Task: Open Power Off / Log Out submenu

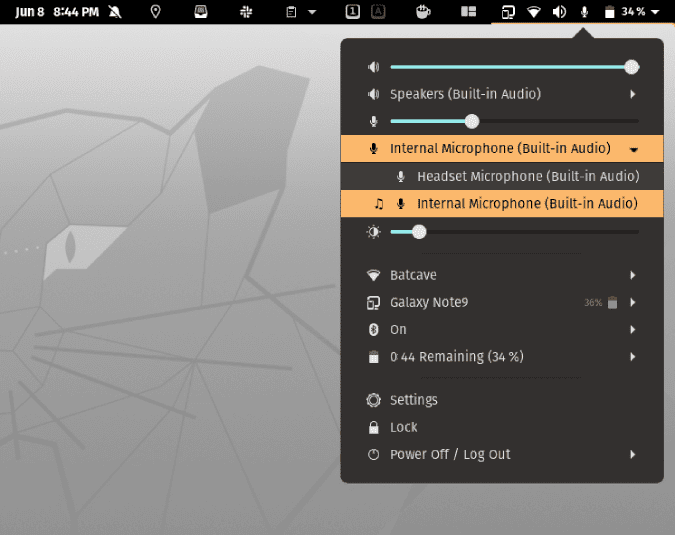Action: pyautogui.click(x=502, y=455)
